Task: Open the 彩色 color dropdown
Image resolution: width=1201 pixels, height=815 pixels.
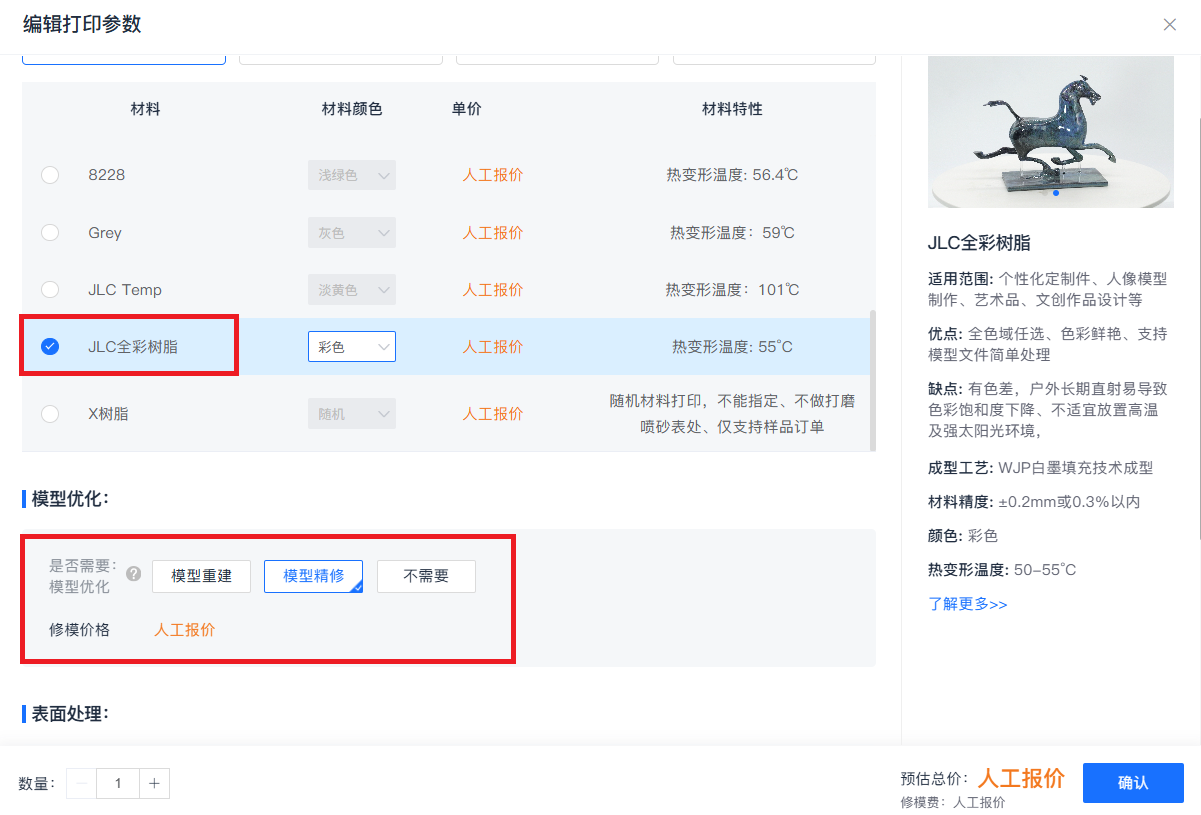Action: pos(352,347)
